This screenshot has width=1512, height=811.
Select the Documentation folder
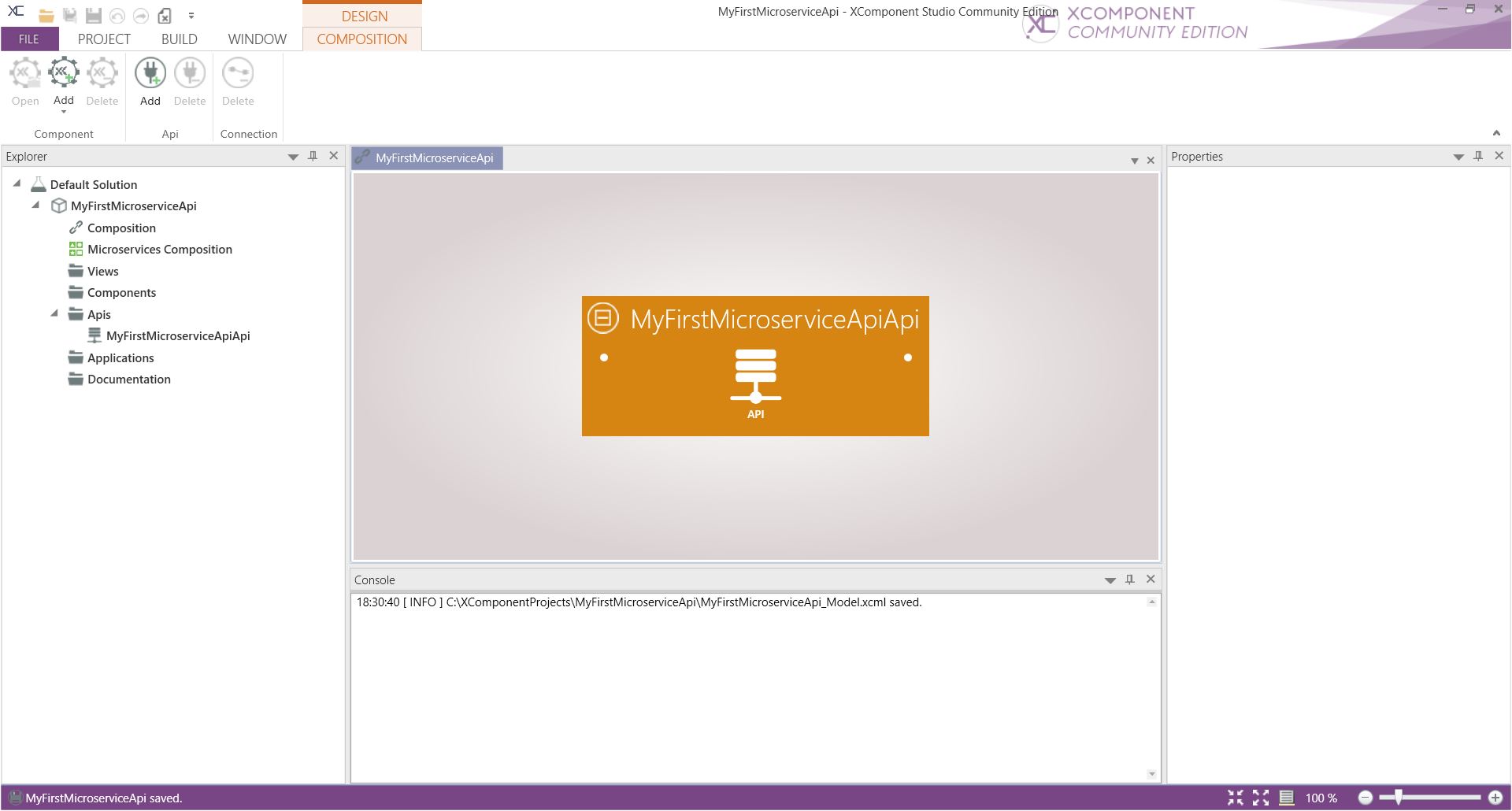point(129,379)
